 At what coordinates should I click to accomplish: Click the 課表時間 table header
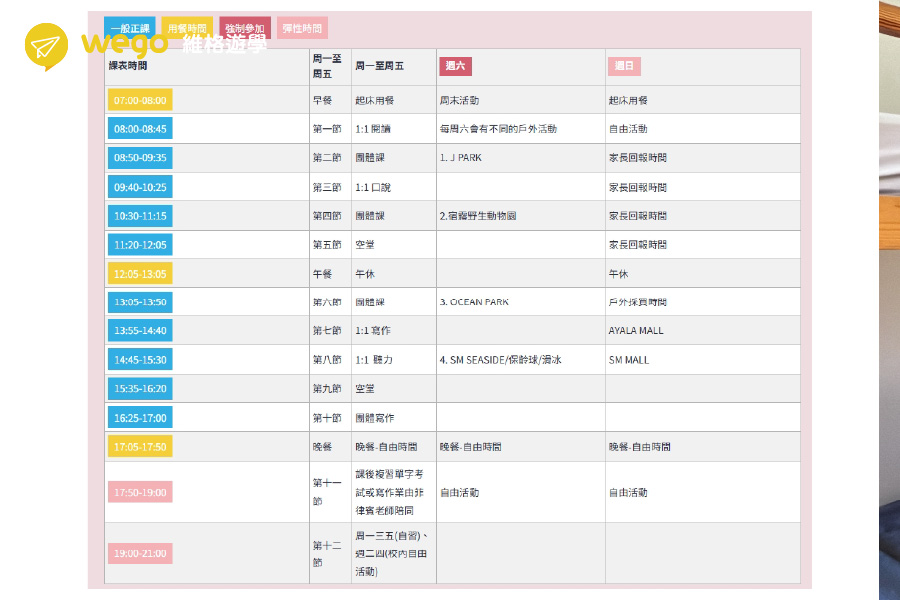(128, 66)
